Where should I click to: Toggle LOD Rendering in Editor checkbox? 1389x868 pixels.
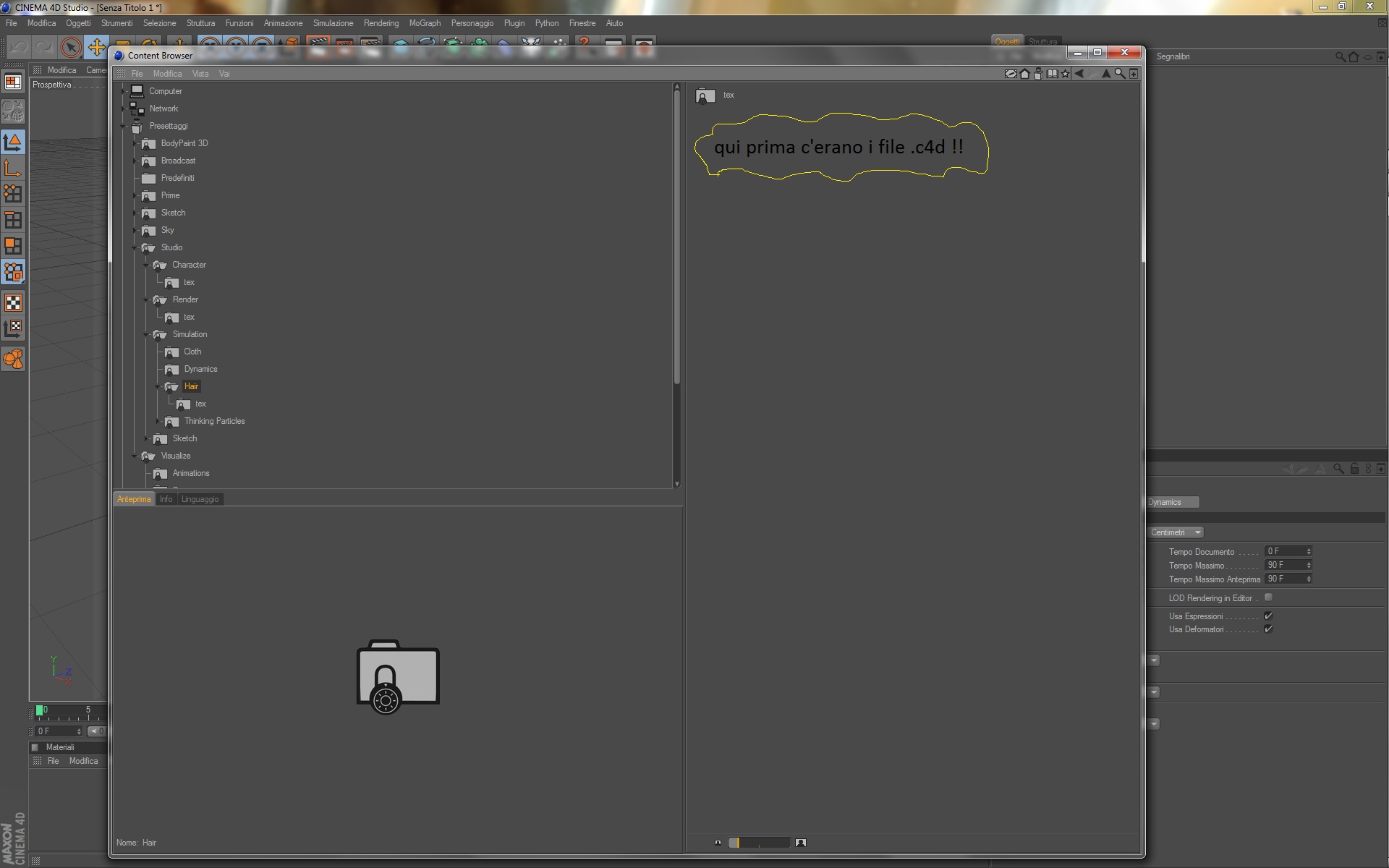click(1268, 597)
